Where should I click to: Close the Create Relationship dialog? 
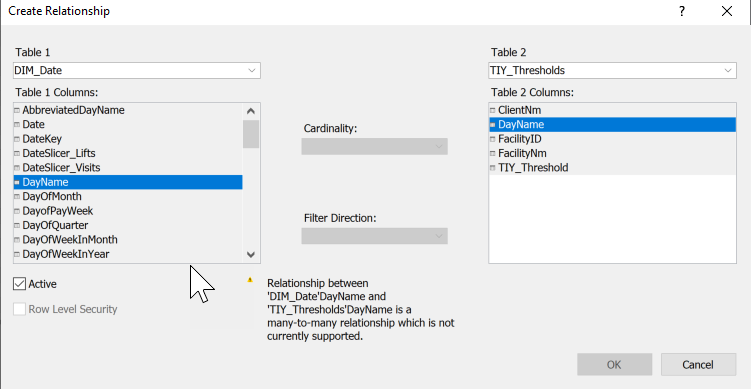click(x=727, y=11)
